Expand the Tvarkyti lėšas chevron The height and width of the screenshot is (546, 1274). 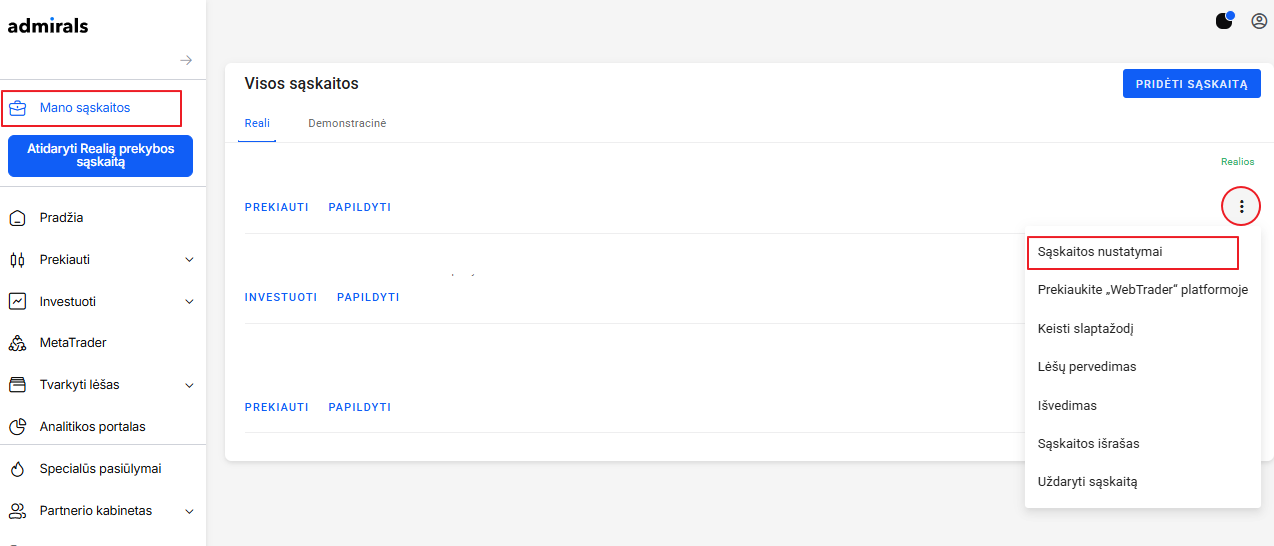point(190,385)
